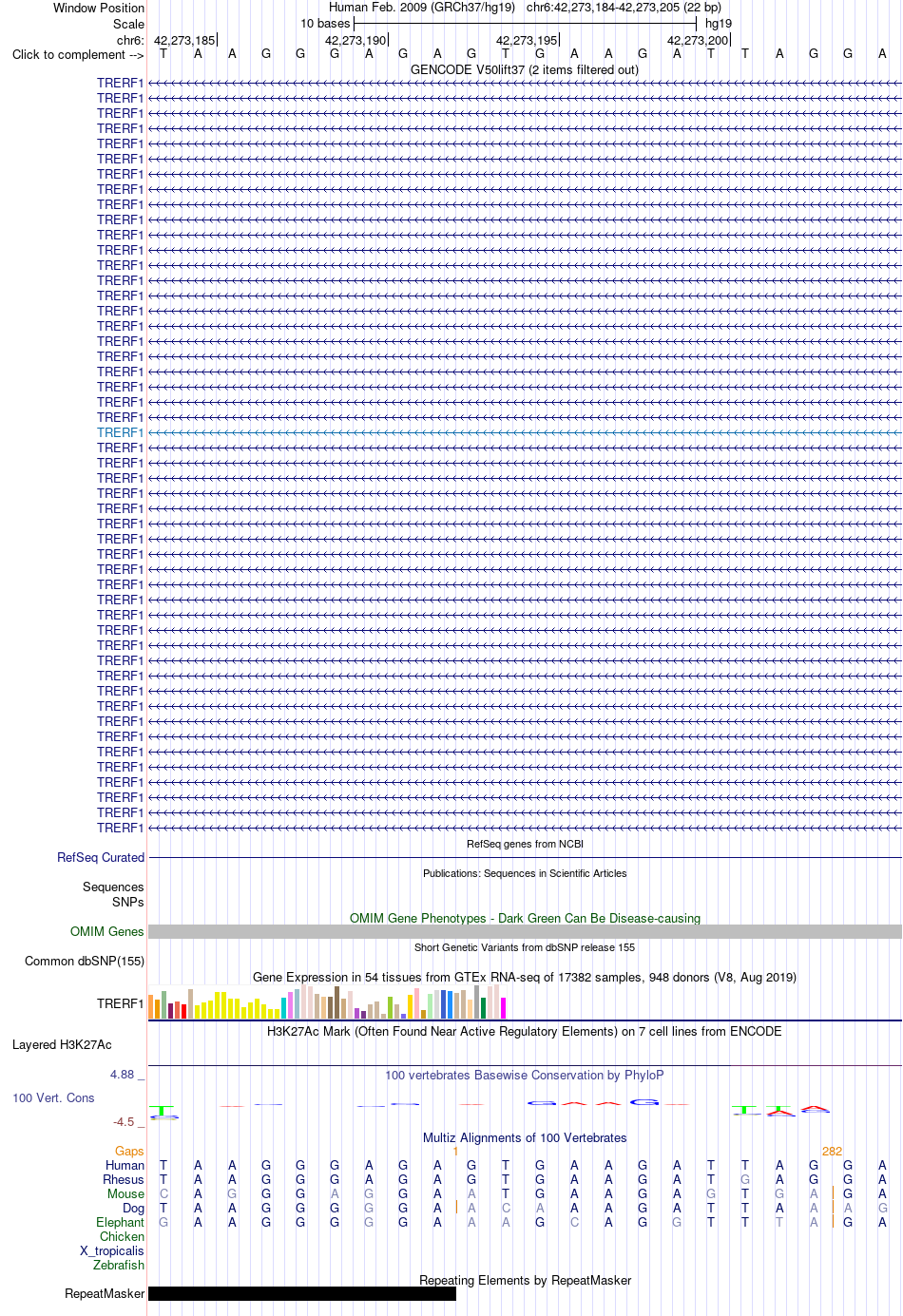Image resolution: width=903 pixels, height=1316 pixels.
Task: Click the 'Gene Expression in 54 tissues' title
Action: (525, 977)
